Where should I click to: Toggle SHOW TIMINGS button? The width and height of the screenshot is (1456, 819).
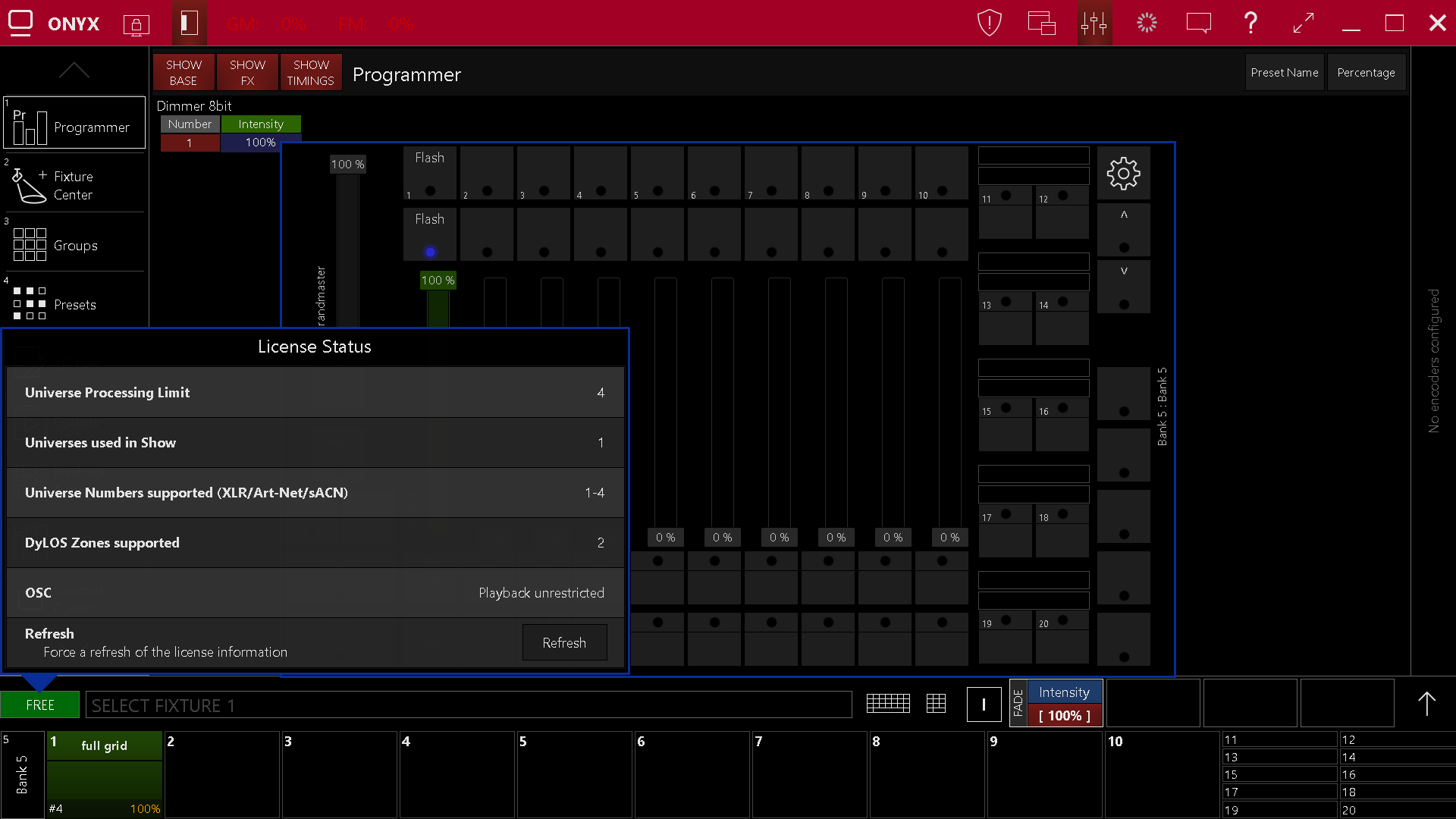tap(311, 72)
